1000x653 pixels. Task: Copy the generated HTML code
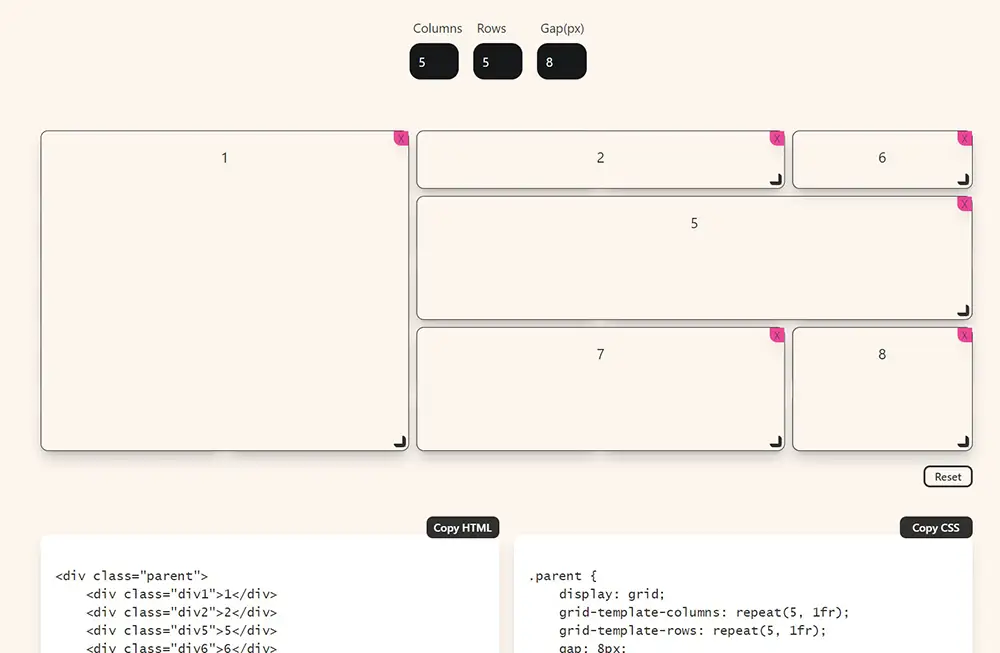pos(462,527)
